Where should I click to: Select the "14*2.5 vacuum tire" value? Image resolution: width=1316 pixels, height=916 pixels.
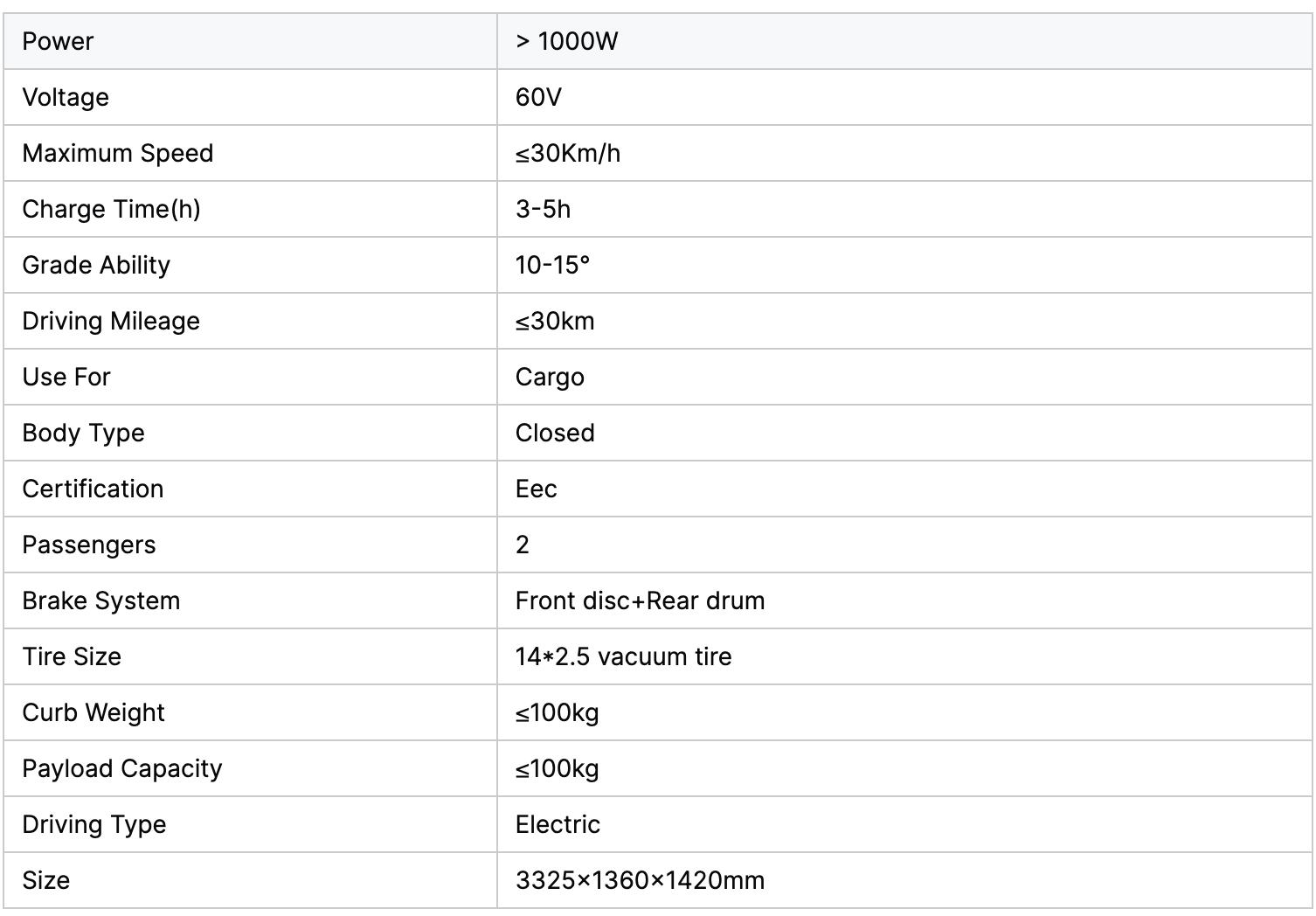click(623, 656)
